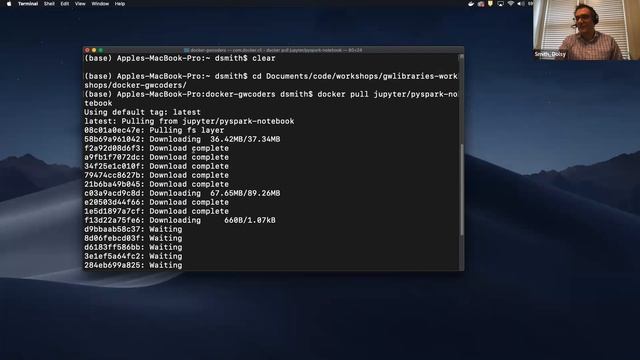Open the Edit menu
The height and width of the screenshot is (360, 640).
[64, 4]
